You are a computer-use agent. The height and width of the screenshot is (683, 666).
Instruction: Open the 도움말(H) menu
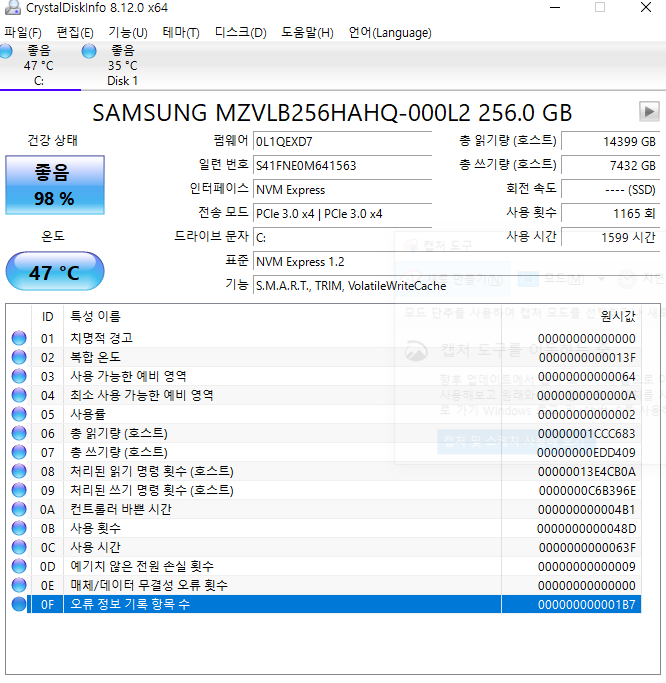pyautogui.click(x=307, y=33)
